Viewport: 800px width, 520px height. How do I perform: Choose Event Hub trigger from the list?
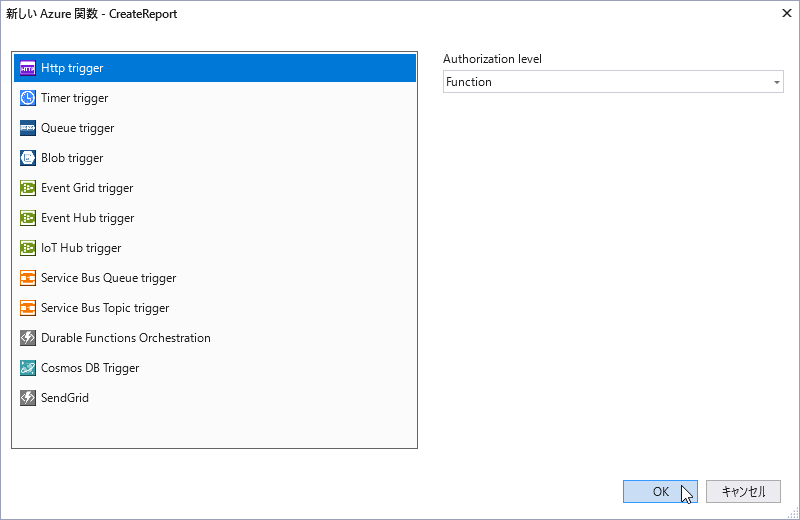coord(215,218)
